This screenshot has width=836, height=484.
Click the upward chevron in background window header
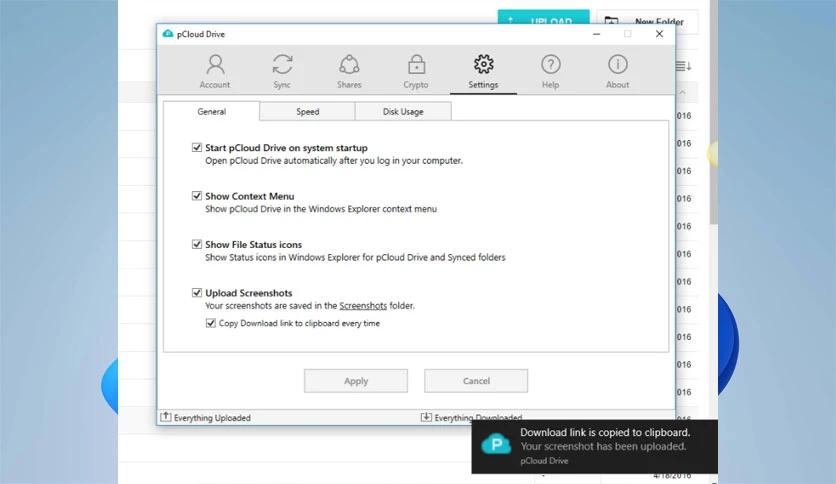(x=682, y=93)
